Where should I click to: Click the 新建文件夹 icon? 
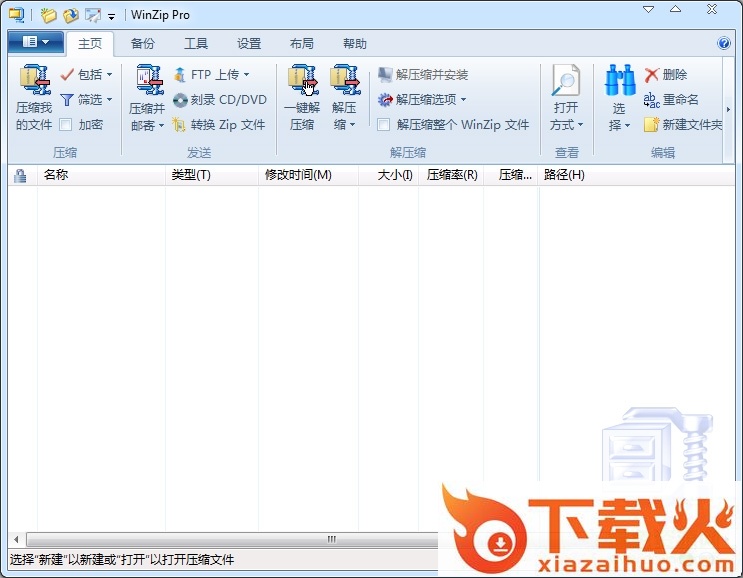coord(652,125)
